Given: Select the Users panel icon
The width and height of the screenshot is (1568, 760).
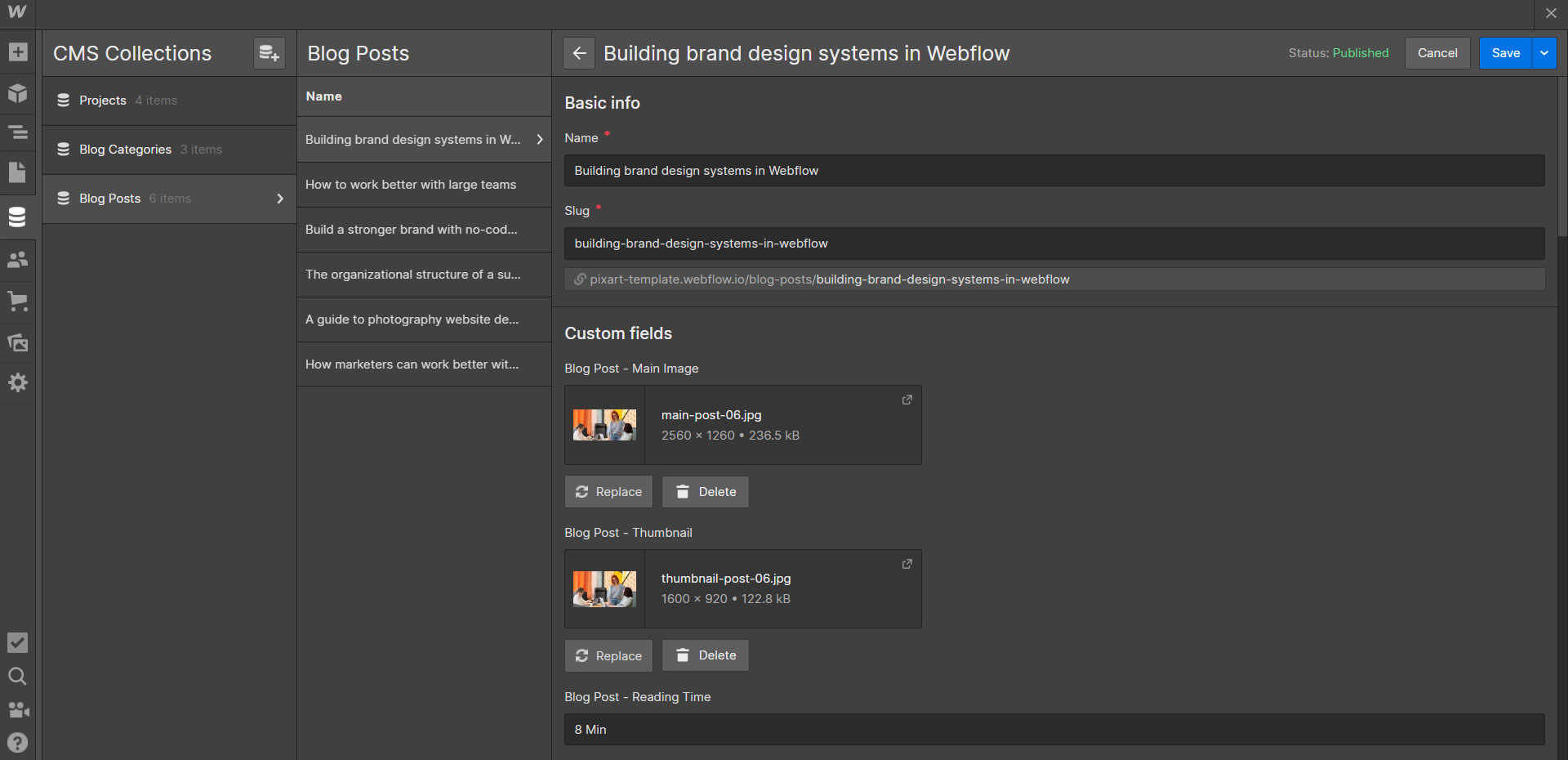Looking at the screenshot, I should [18, 259].
